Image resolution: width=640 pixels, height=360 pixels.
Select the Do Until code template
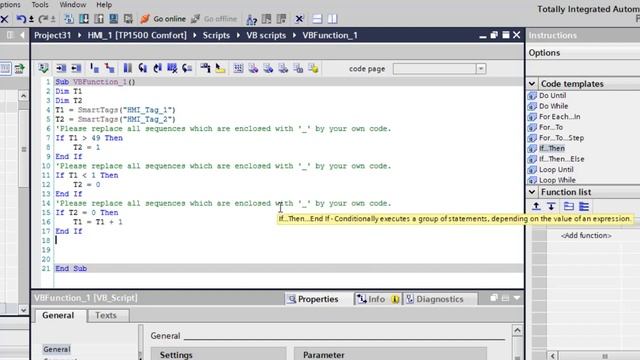(552, 96)
